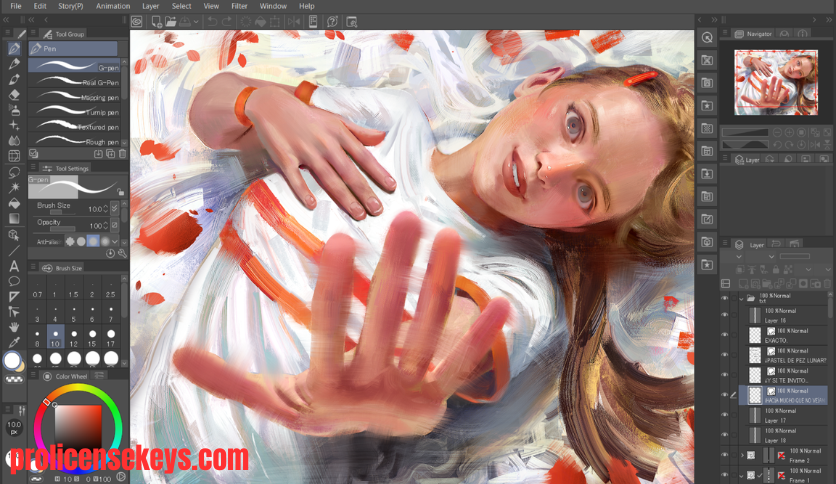Zoom in with Navigator plus icon
The width and height of the screenshot is (836, 484).
[x=789, y=132]
